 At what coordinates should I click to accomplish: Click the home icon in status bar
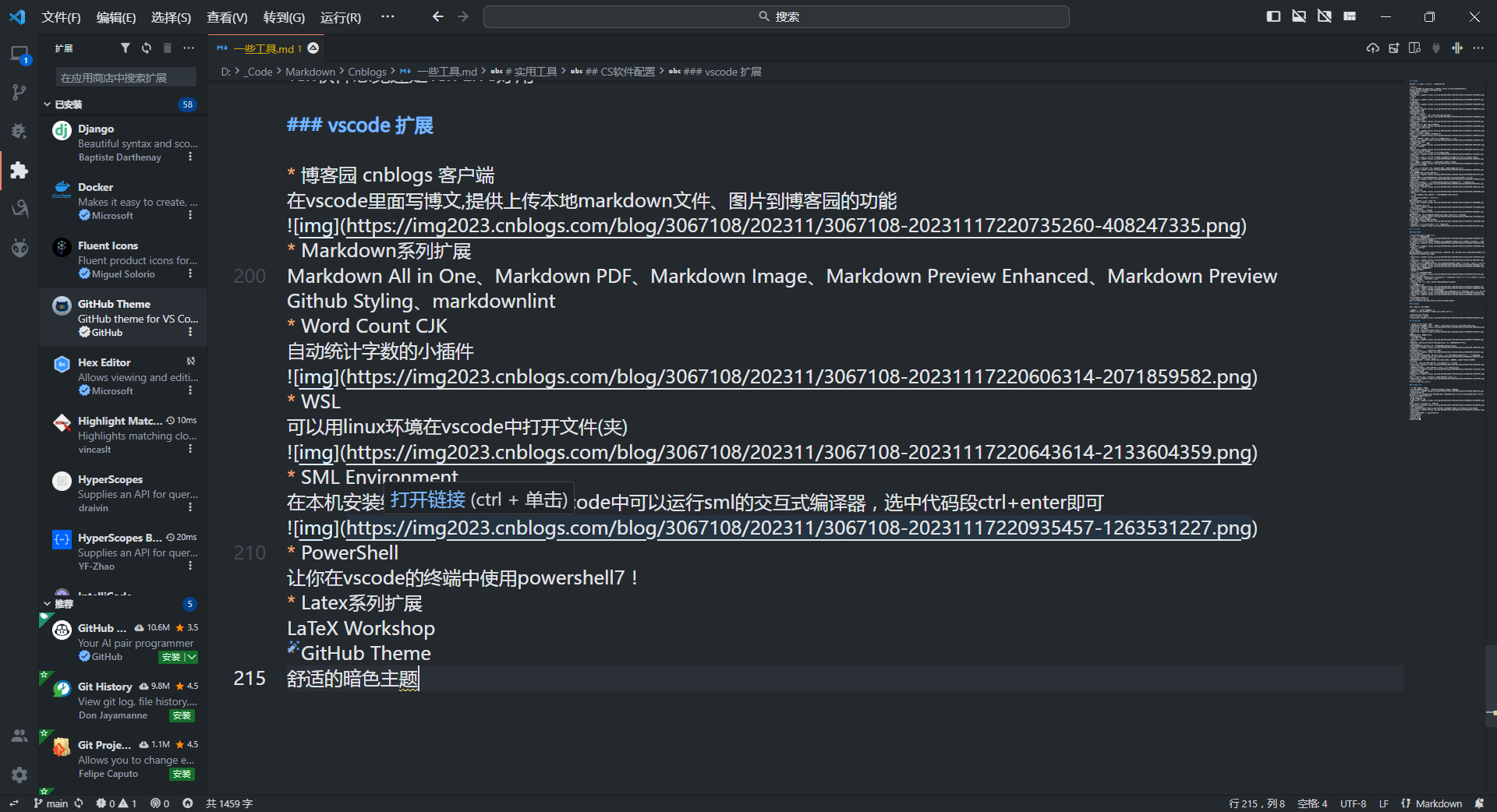(x=188, y=803)
